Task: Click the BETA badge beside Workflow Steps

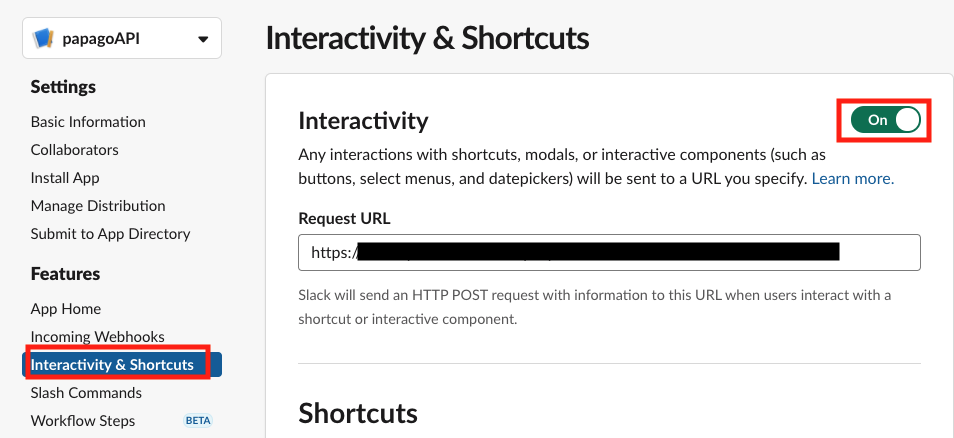Action: [198, 421]
